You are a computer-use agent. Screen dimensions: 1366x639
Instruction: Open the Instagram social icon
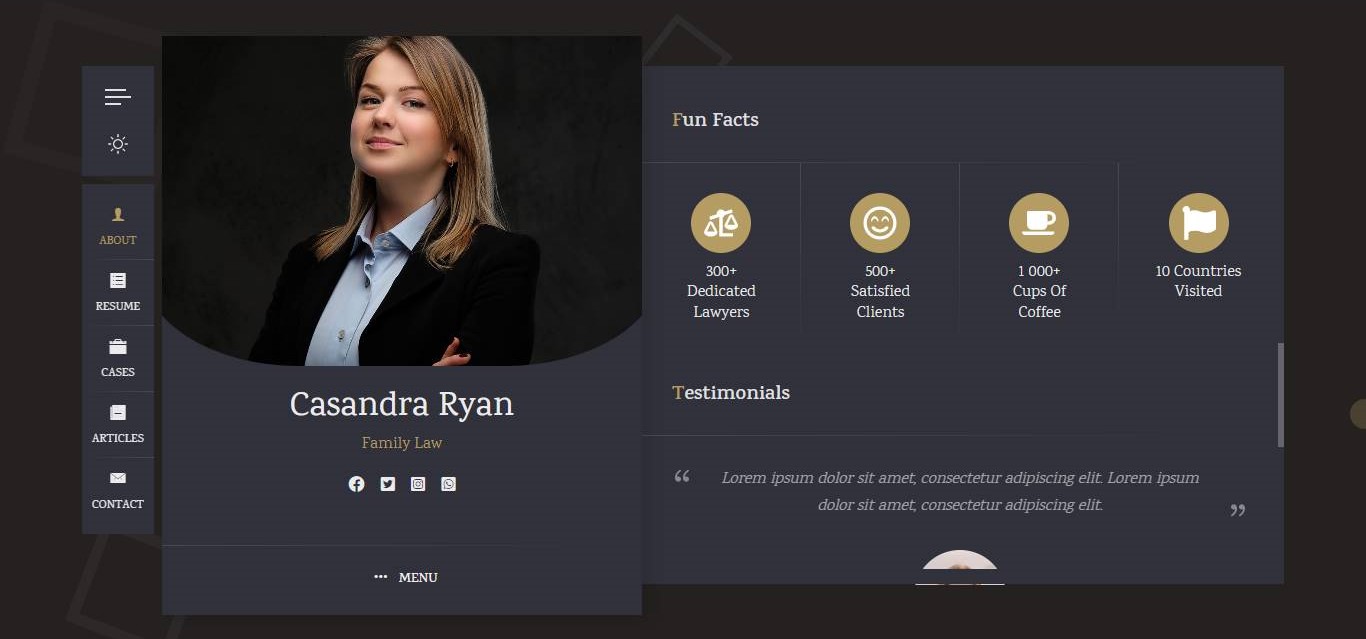(x=418, y=484)
